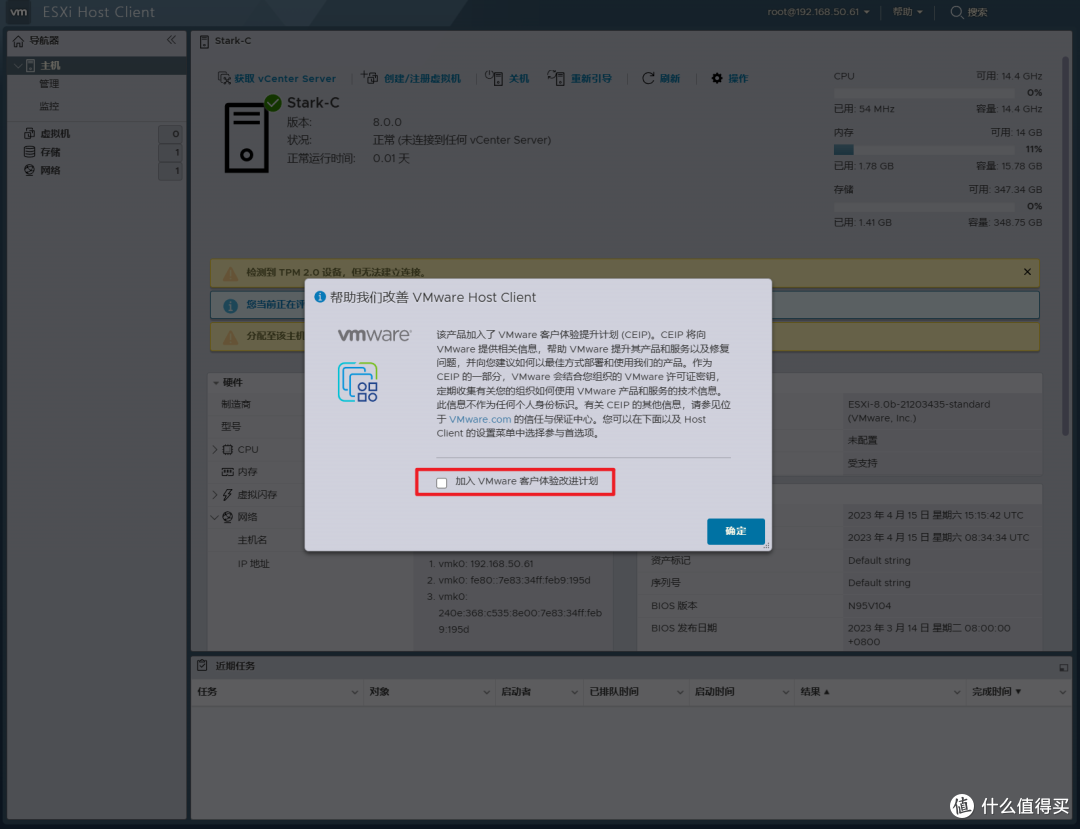Click the 创建/注册虚拟机 toolbar icon
Screen dimensions: 1080x829
tap(370, 78)
